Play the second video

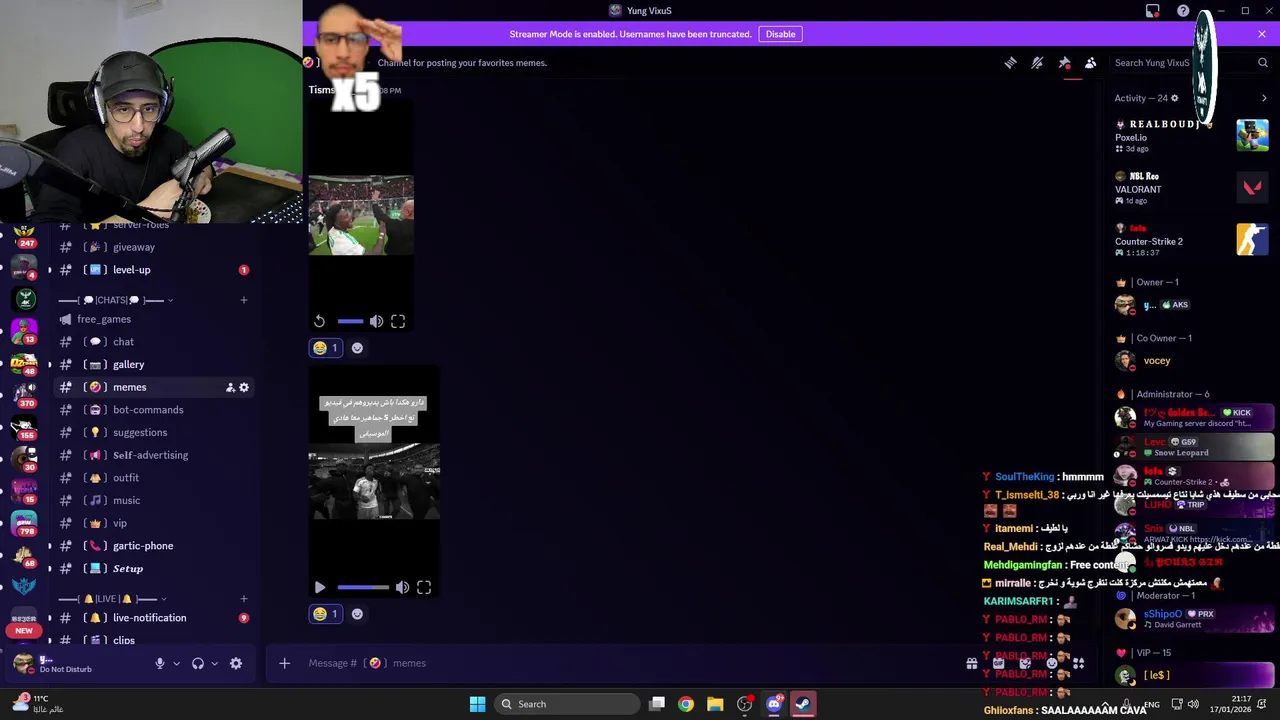[x=320, y=588]
